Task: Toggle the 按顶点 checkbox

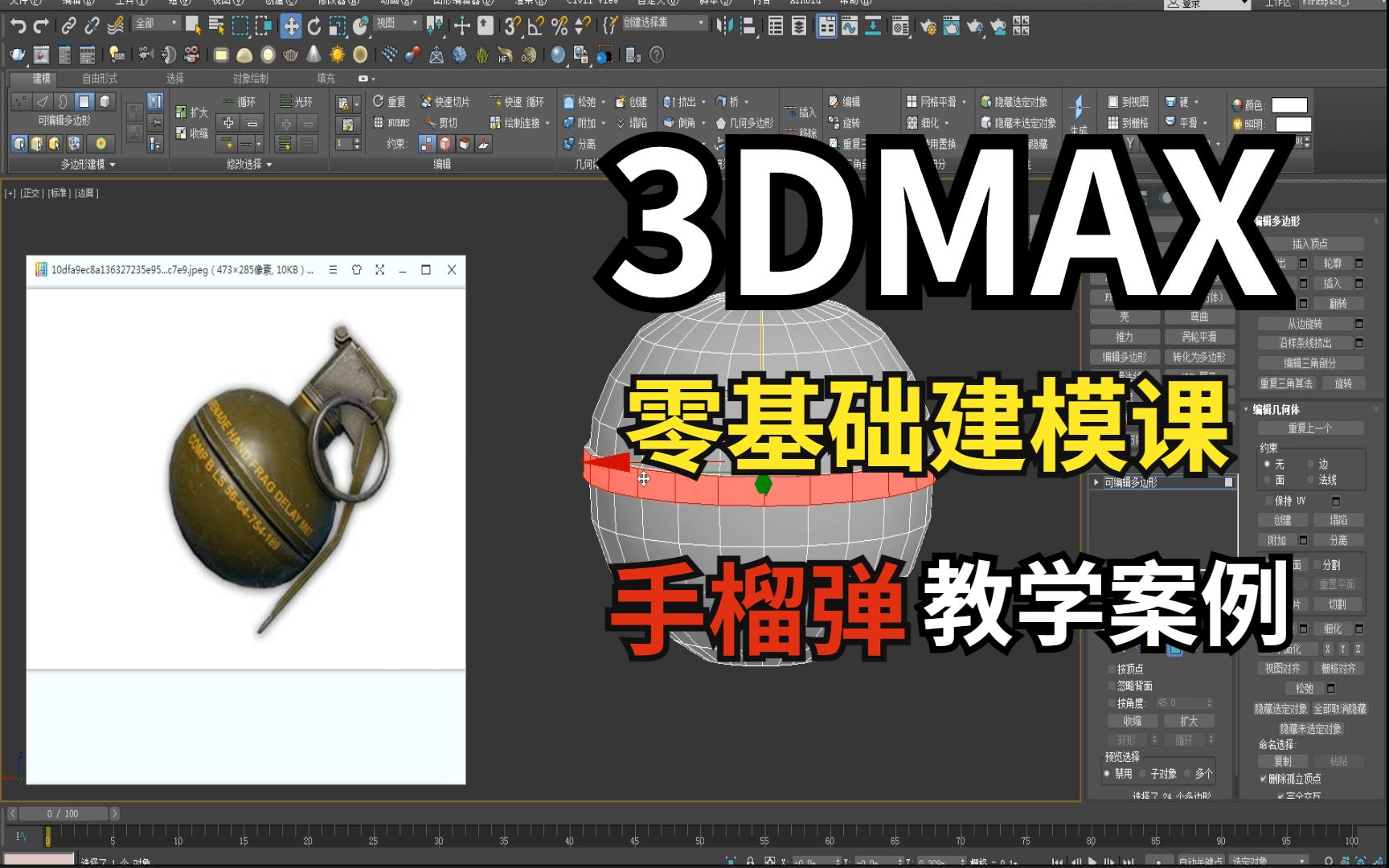Action: (x=1111, y=669)
